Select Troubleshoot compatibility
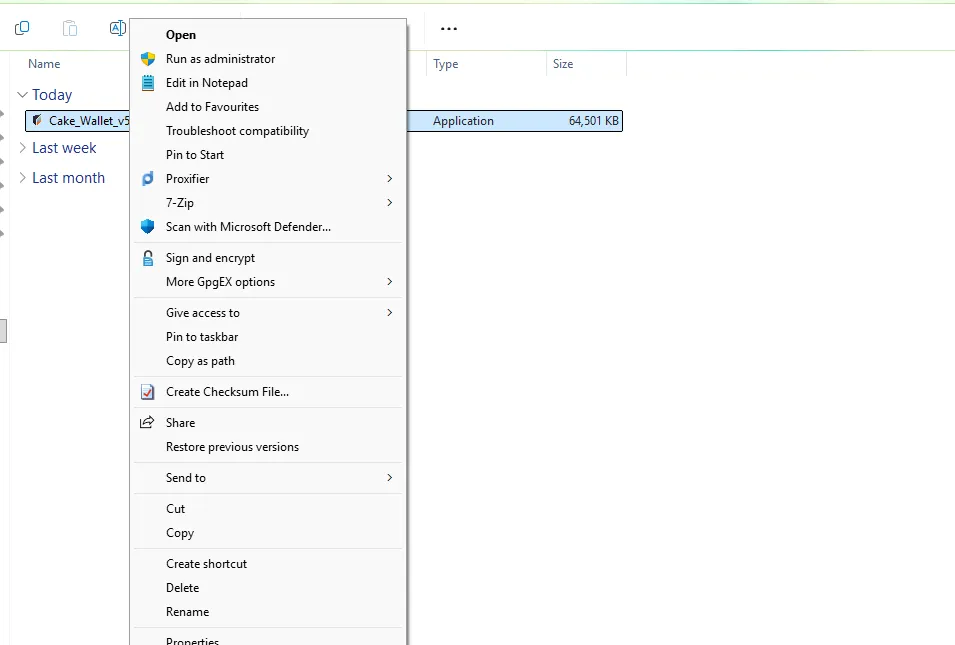 268,131
